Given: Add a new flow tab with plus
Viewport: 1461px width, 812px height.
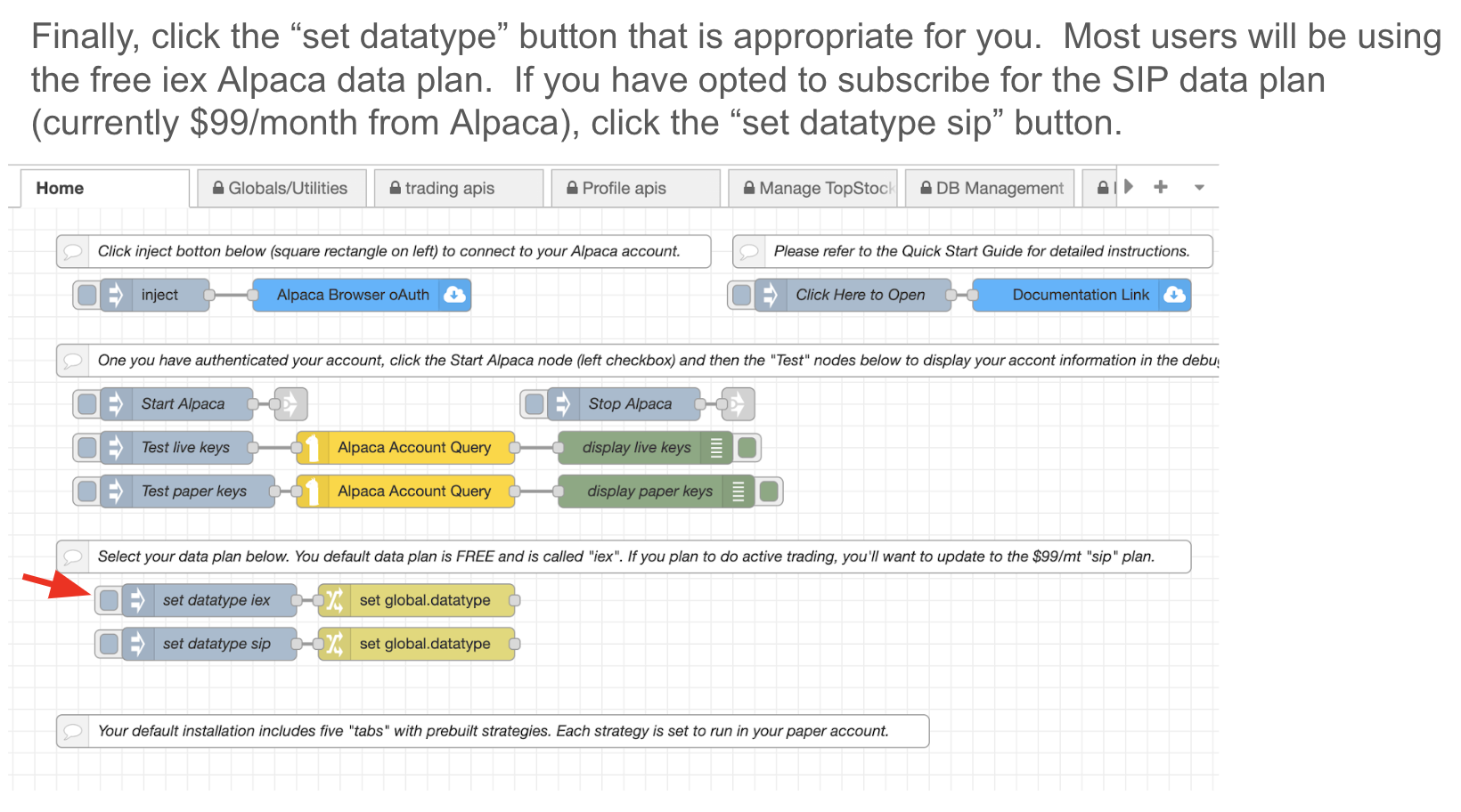Looking at the screenshot, I should click(x=1160, y=187).
